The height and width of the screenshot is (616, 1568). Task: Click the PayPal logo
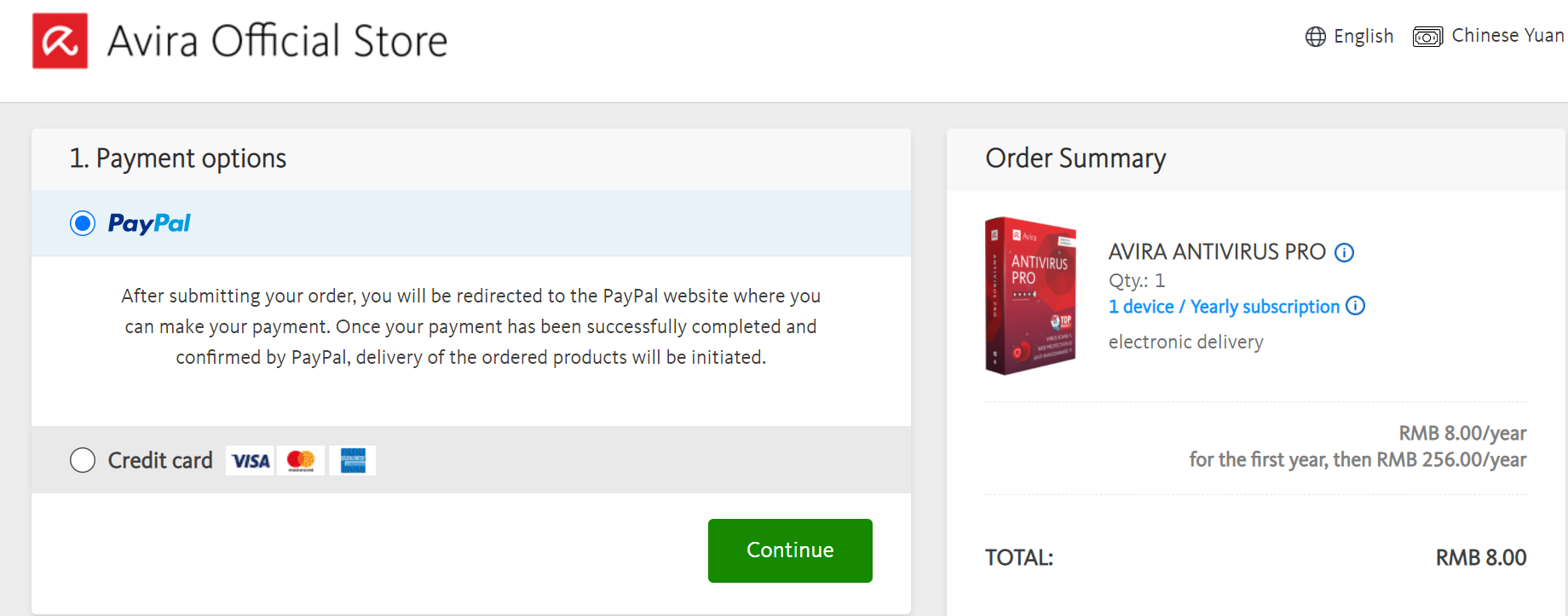point(149,223)
